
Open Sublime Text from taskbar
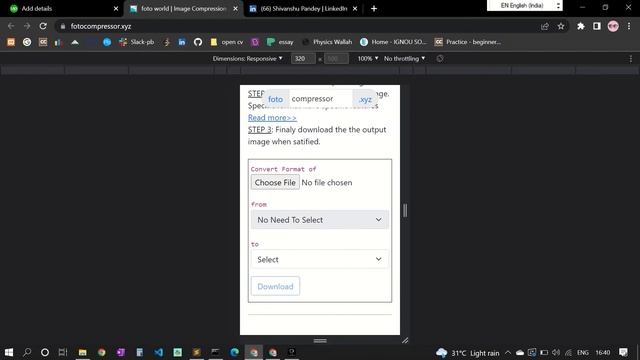(196, 352)
